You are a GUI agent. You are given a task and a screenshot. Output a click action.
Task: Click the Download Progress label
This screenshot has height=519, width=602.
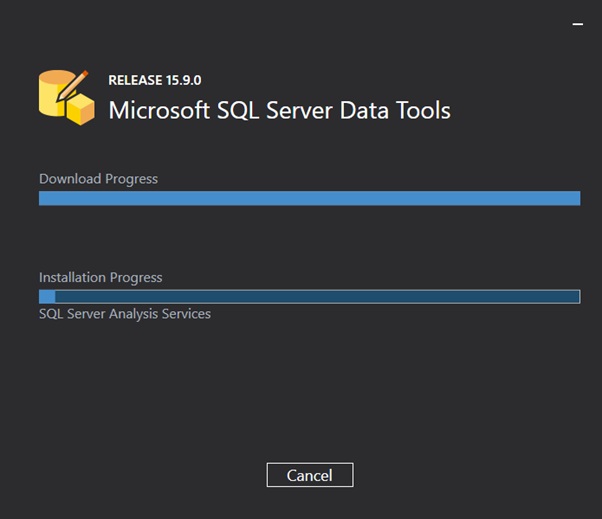[98, 179]
